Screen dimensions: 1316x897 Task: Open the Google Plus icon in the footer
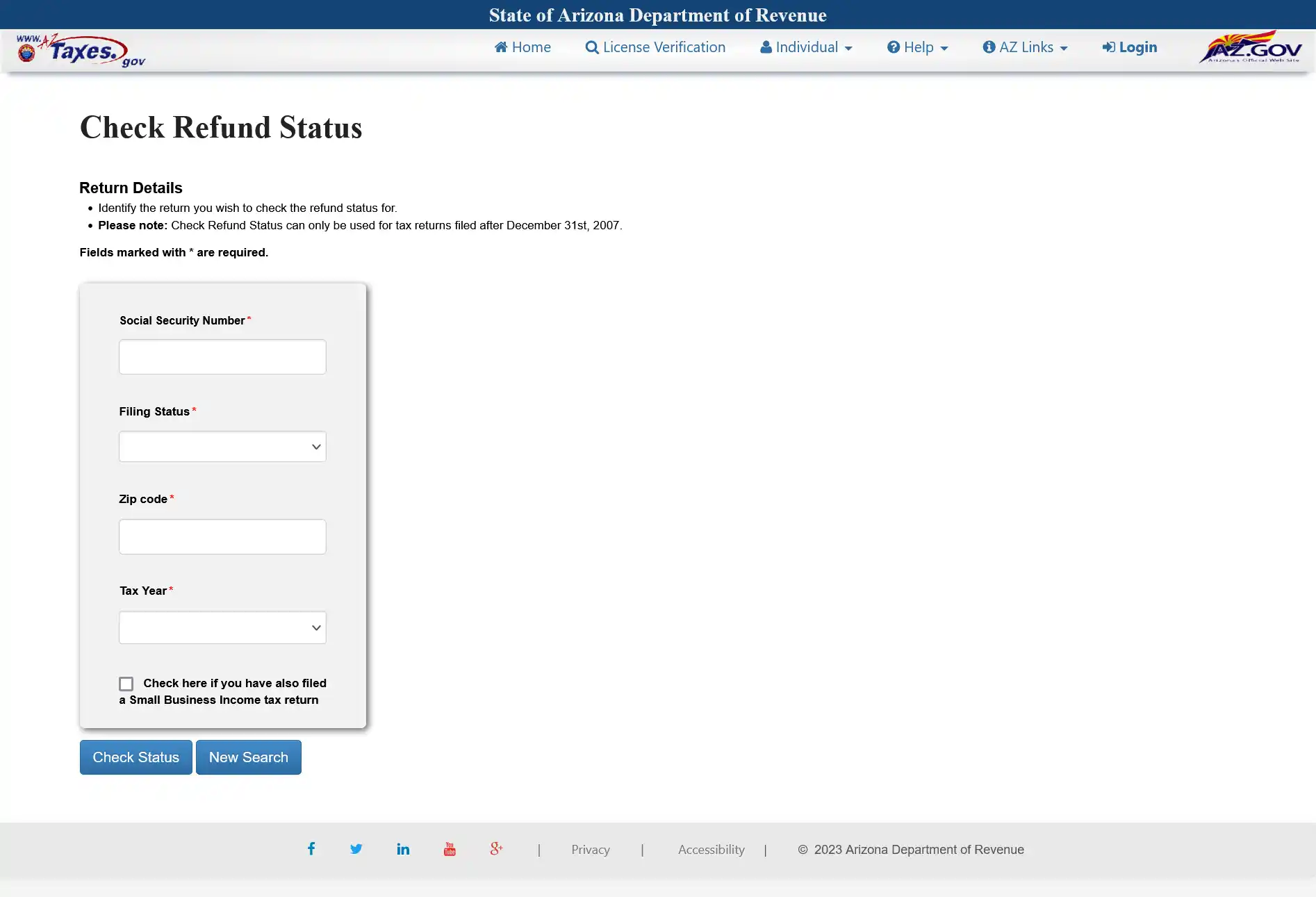496,848
